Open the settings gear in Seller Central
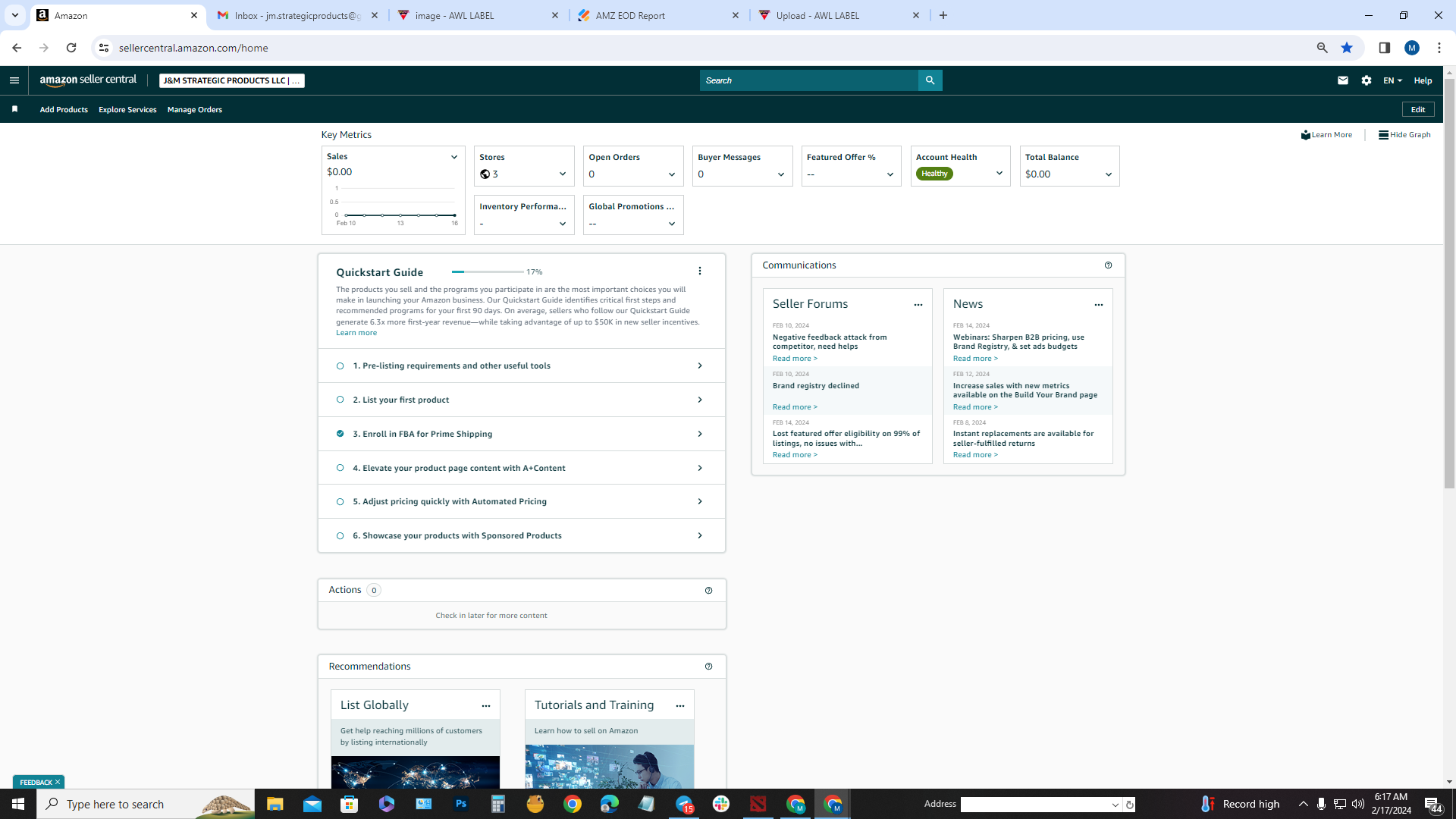Screen dimensions: 1456x819 click(x=1366, y=80)
